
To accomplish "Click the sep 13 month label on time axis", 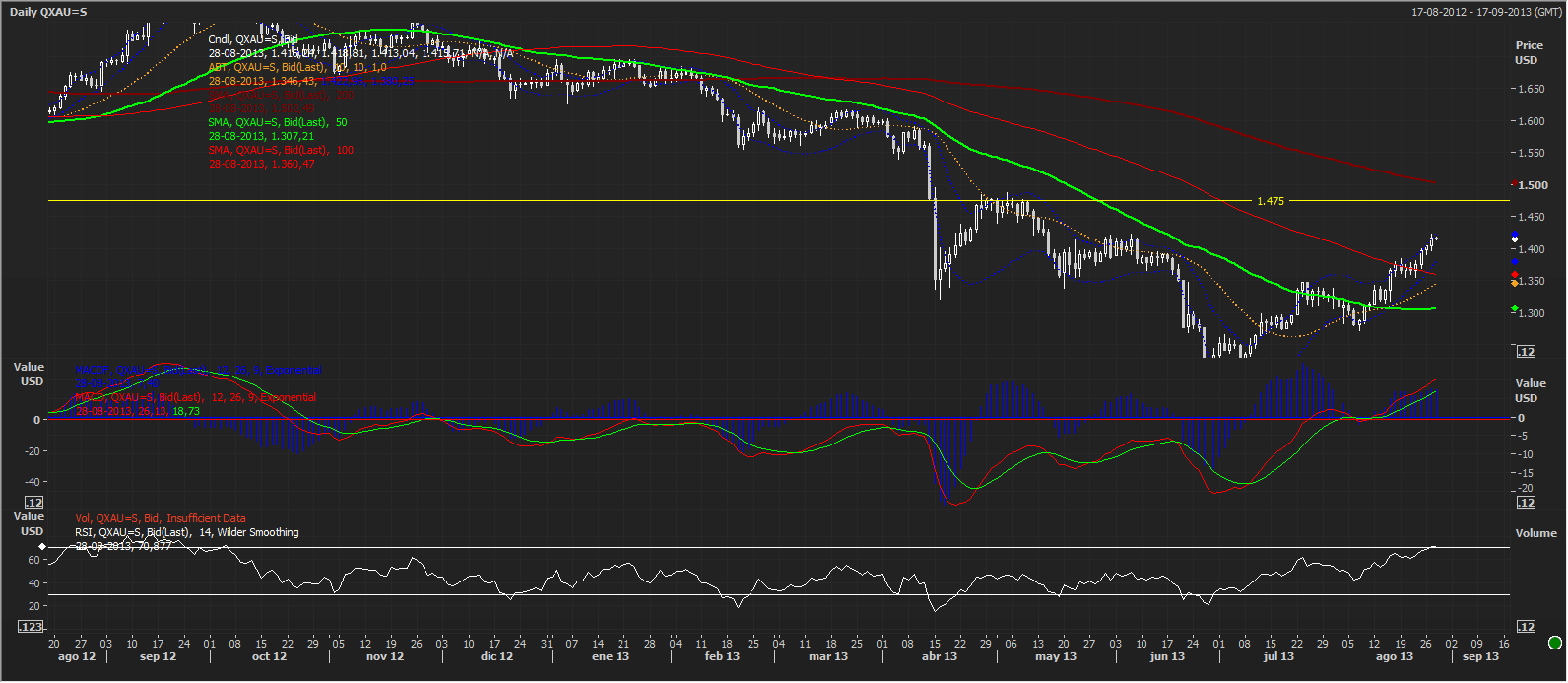I will (1480, 656).
